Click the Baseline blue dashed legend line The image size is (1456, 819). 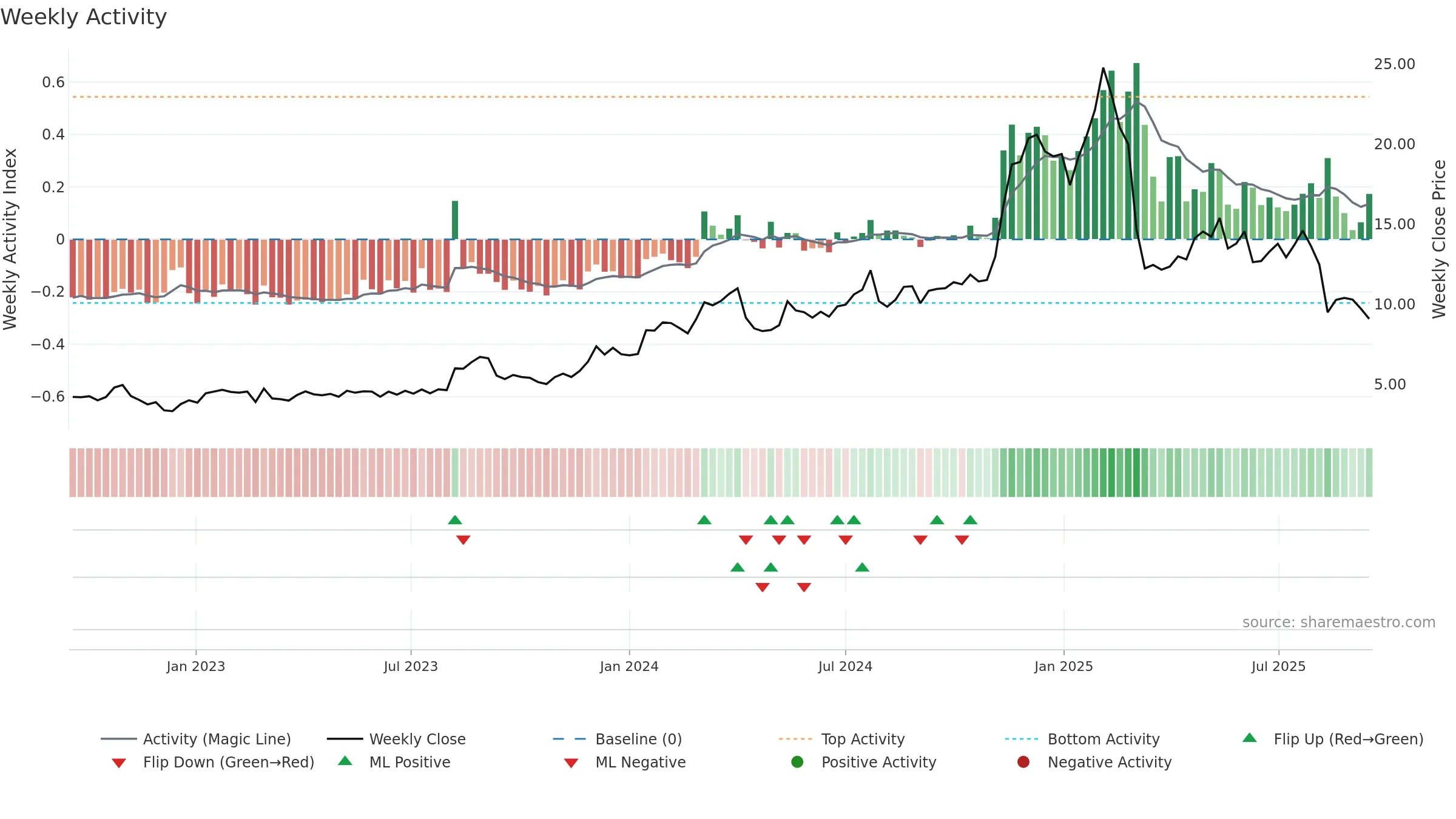point(570,739)
